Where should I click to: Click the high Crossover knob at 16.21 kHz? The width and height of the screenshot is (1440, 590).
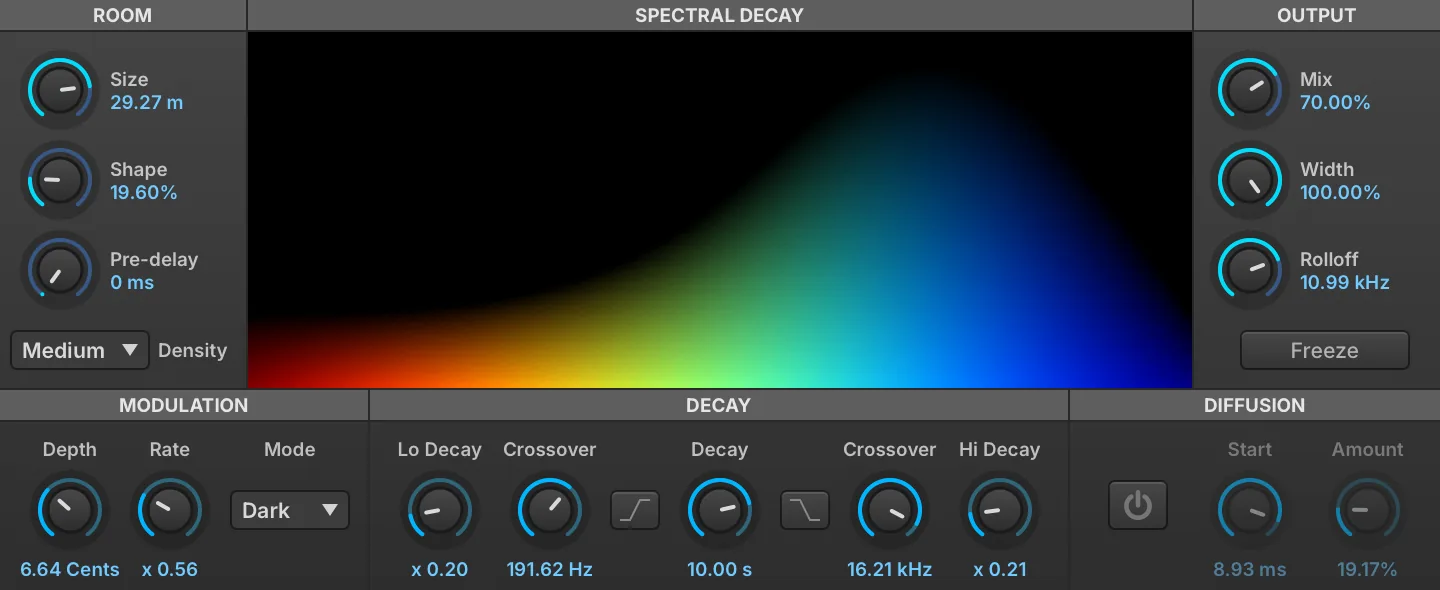(890, 510)
